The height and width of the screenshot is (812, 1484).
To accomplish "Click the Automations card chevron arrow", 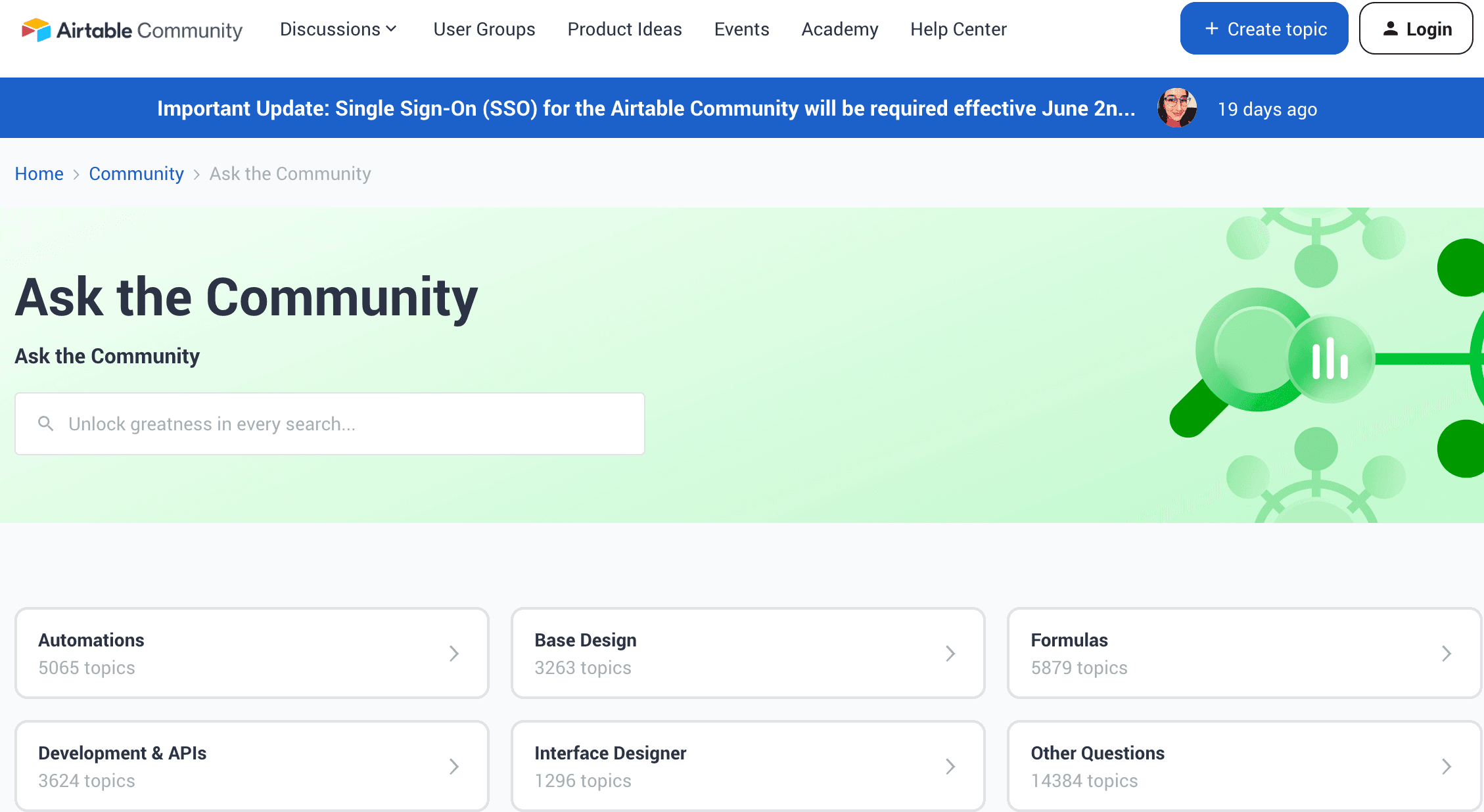I will (x=453, y=653).
